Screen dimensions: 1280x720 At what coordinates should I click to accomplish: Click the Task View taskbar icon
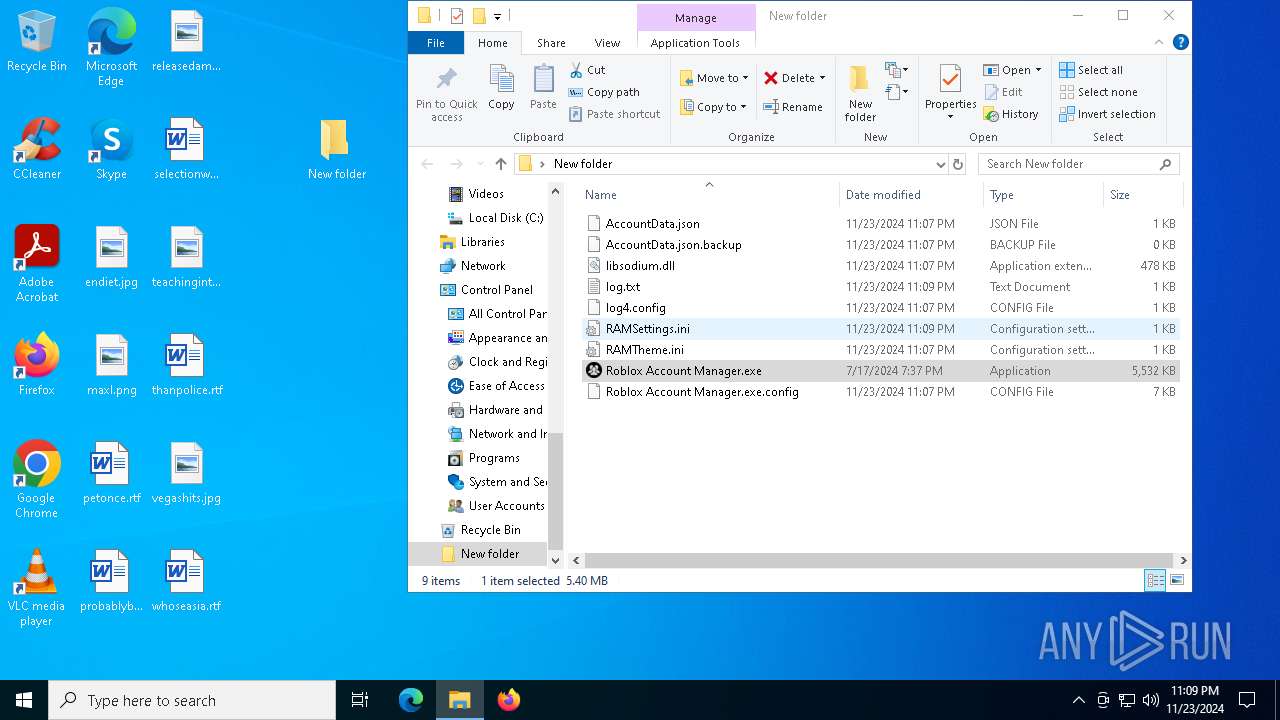click(360, 700)
